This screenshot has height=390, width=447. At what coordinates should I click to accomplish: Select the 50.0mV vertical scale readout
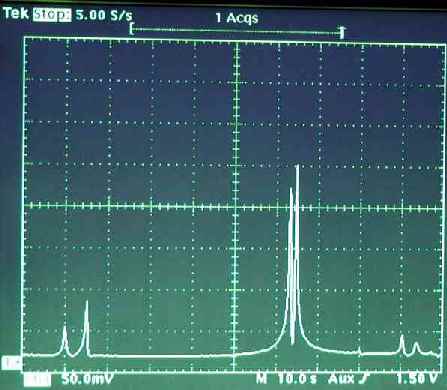(x=87, y=379)
